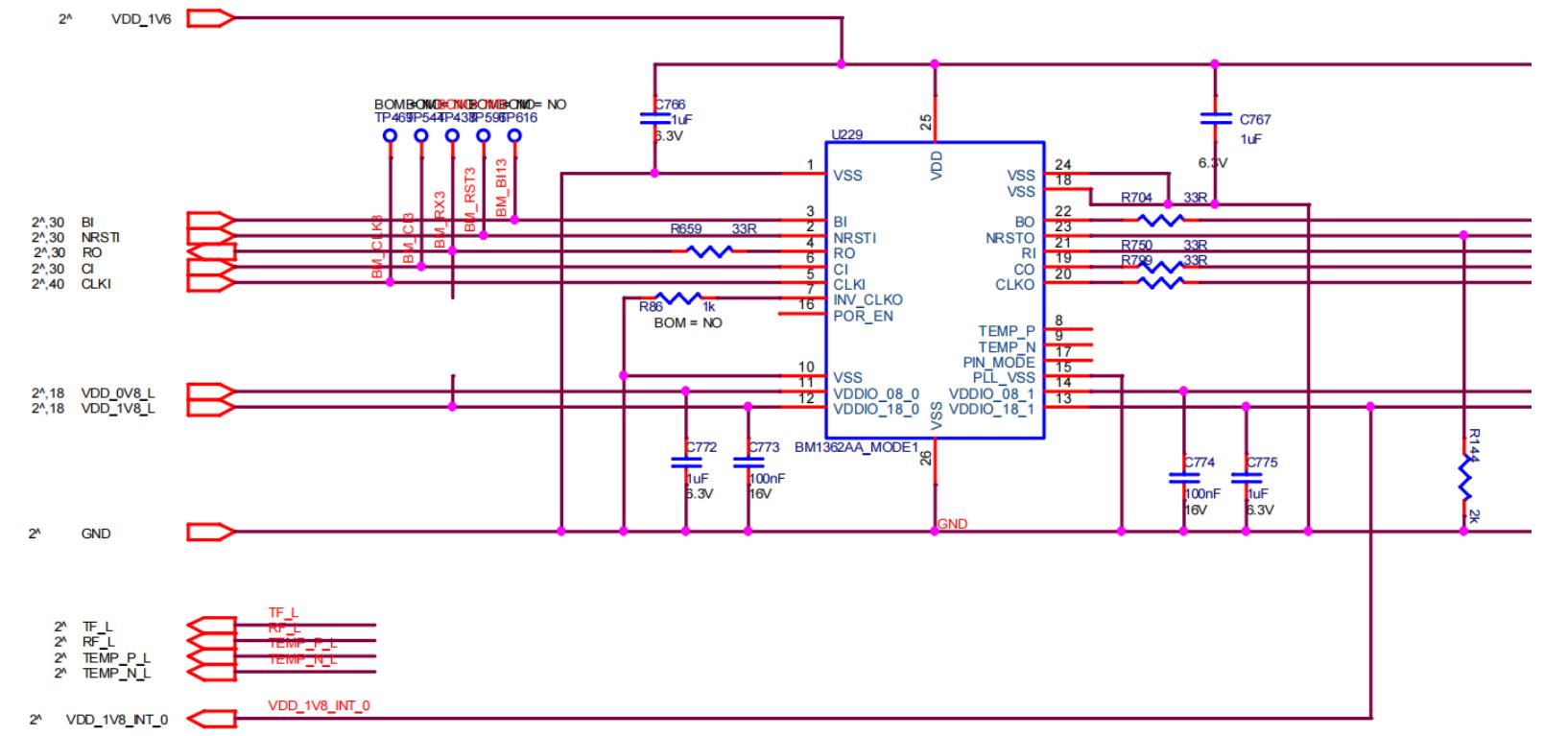Viewport: 1568px width, 736px height.
Task: Click the PIN_MODE pin label
Action: coord(999,363)
